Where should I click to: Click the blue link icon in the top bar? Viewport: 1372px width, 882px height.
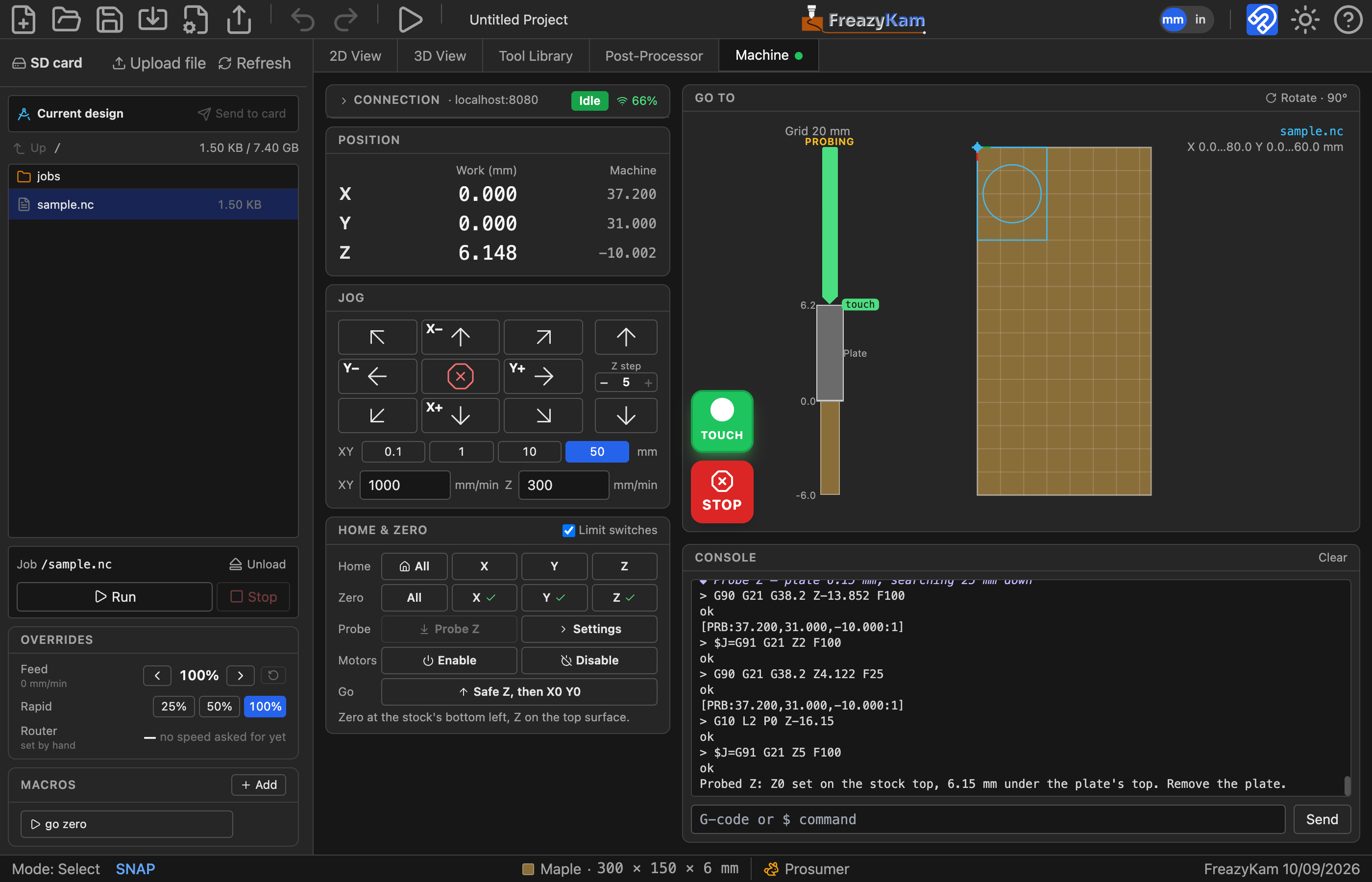pos(1262,20)
